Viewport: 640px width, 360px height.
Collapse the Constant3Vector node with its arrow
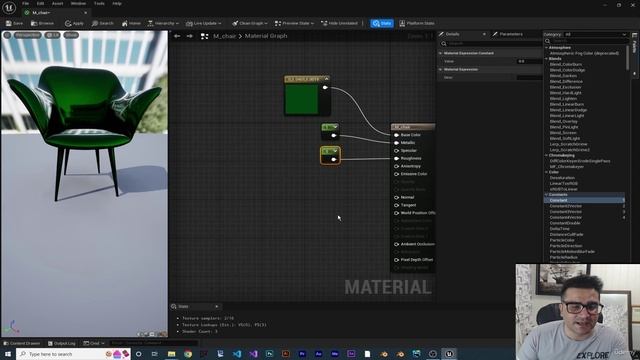pos(327,79)
